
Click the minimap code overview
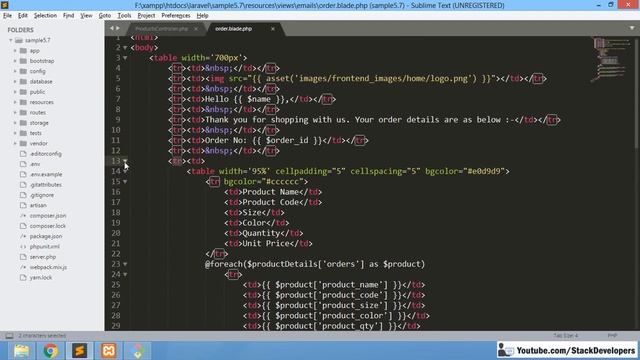(x=611, y=59)
